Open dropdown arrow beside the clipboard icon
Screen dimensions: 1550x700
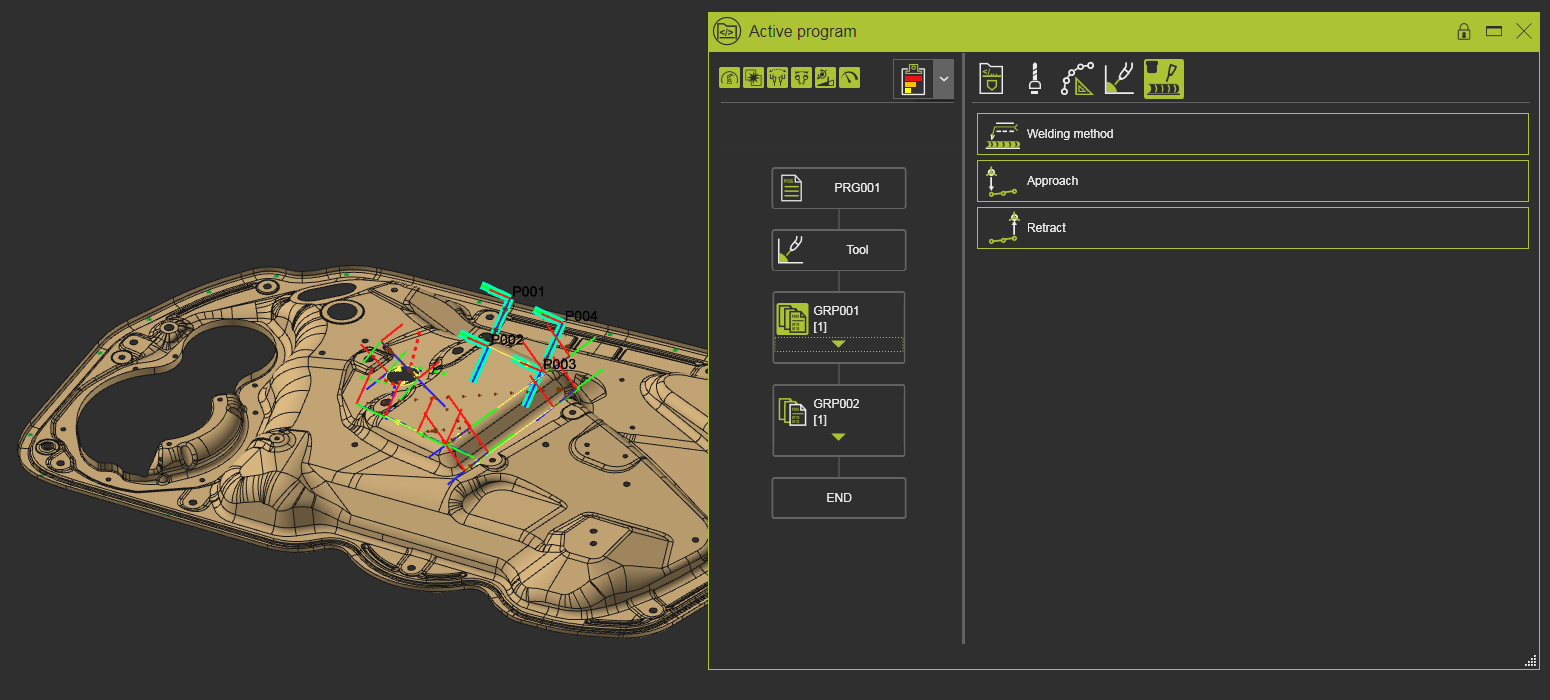click(x=943, y=79)
